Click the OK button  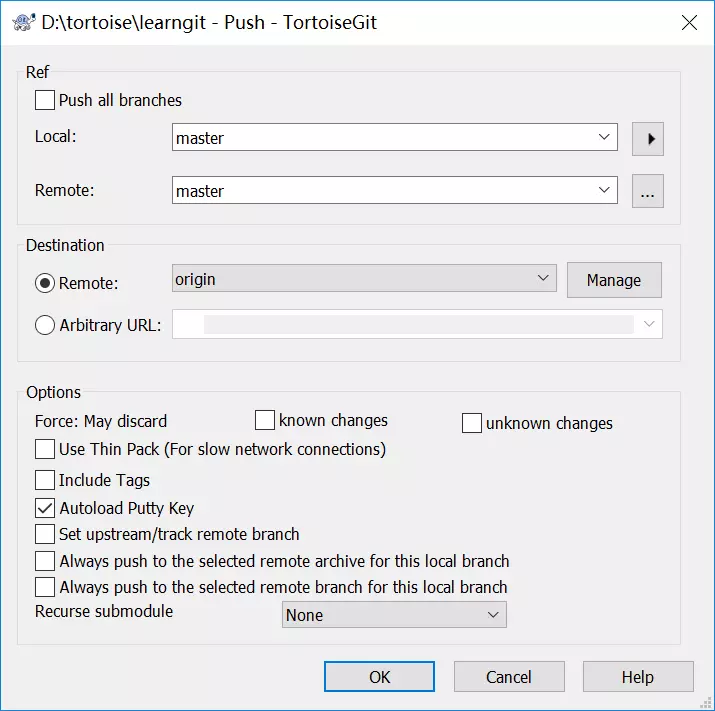tap(379, 677)
